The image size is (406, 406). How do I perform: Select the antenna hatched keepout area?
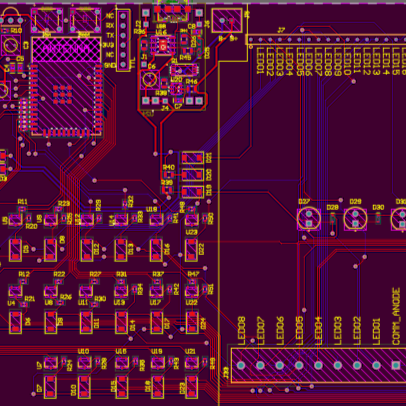coord(66,50)
